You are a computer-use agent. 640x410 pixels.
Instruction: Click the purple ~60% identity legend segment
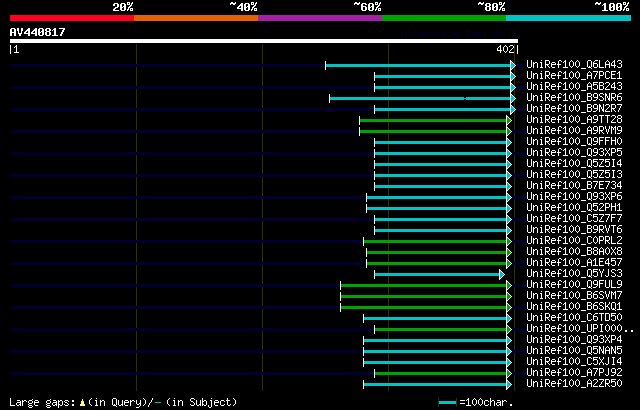[x=320, y=18]
